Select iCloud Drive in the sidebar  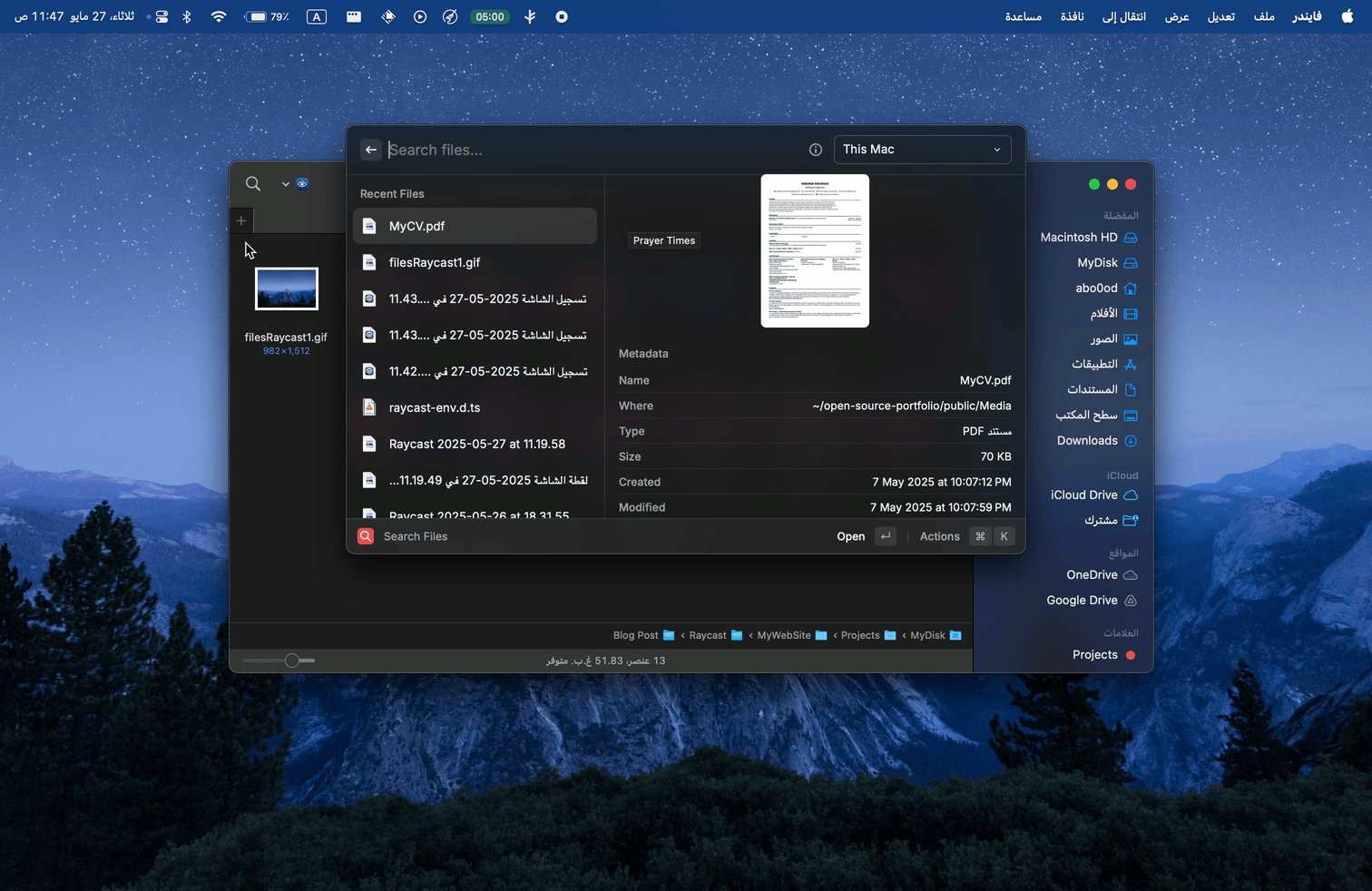[1084, 495]
